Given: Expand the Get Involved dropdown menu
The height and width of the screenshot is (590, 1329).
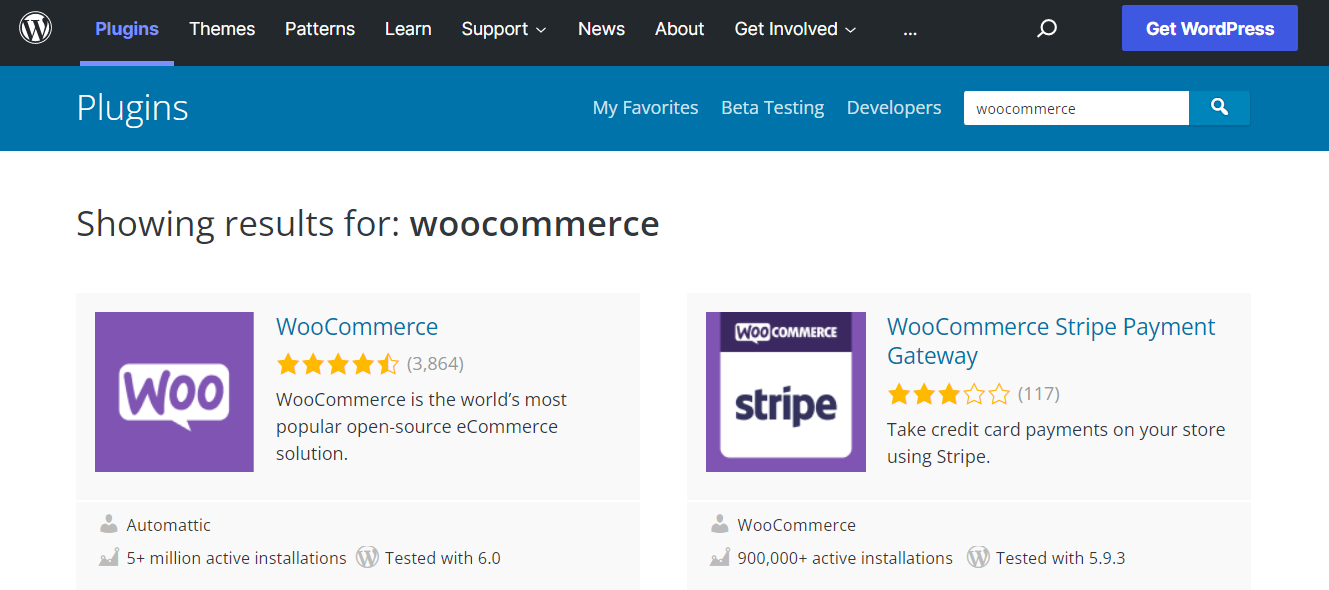Looking at the screenshot, I should click(x=795, y=29).
